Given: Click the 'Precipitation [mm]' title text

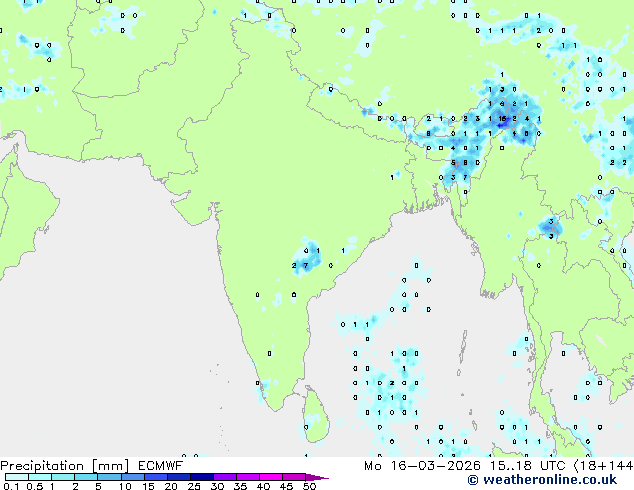Looking at the screenshot, I should (x=65, y=466).
